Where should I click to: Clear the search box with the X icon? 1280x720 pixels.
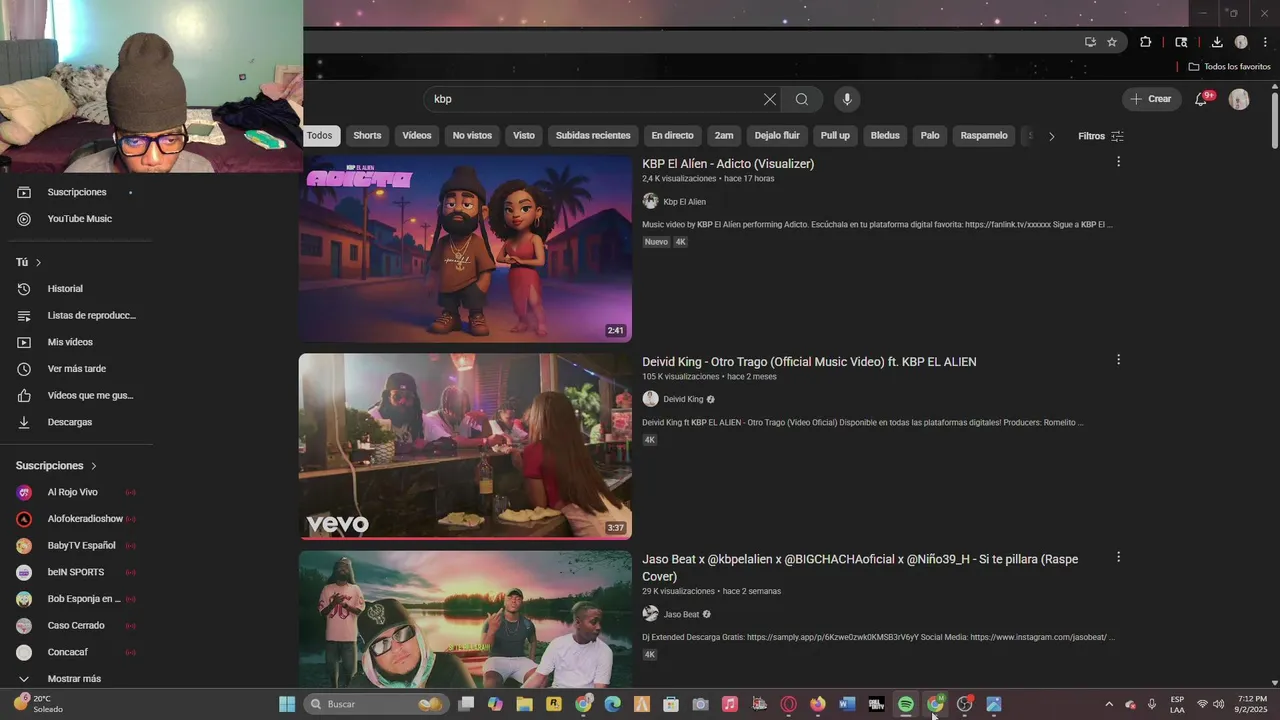click(769, 99)
